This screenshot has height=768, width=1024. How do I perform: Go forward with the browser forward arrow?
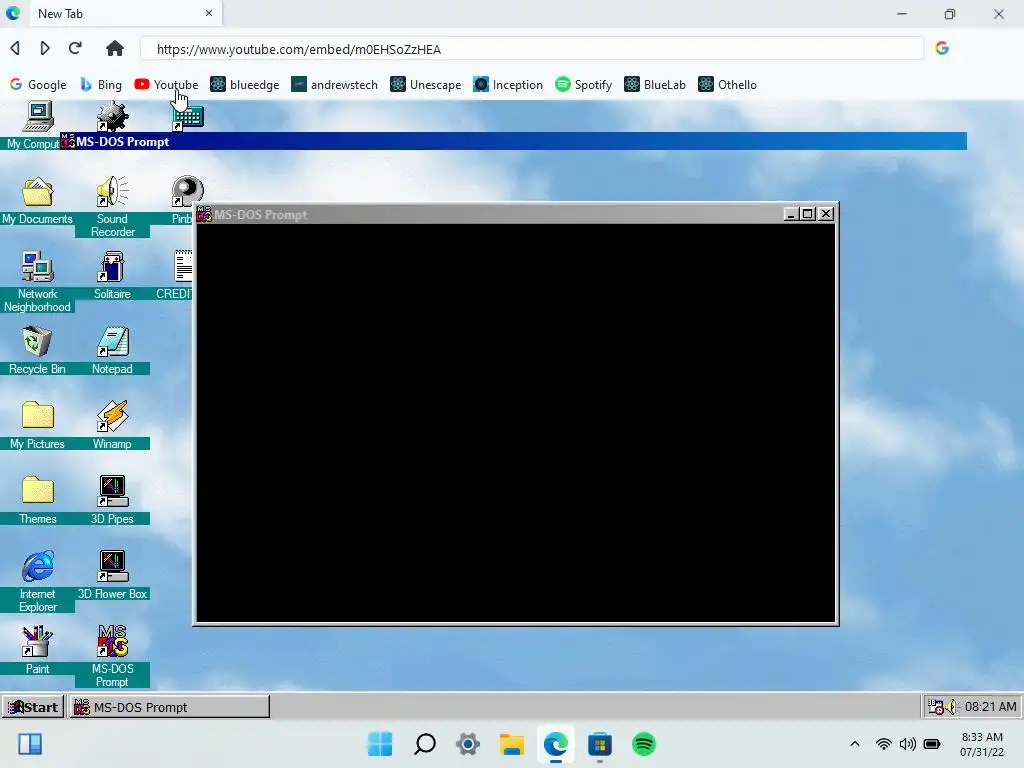click(x=44, y=48)
